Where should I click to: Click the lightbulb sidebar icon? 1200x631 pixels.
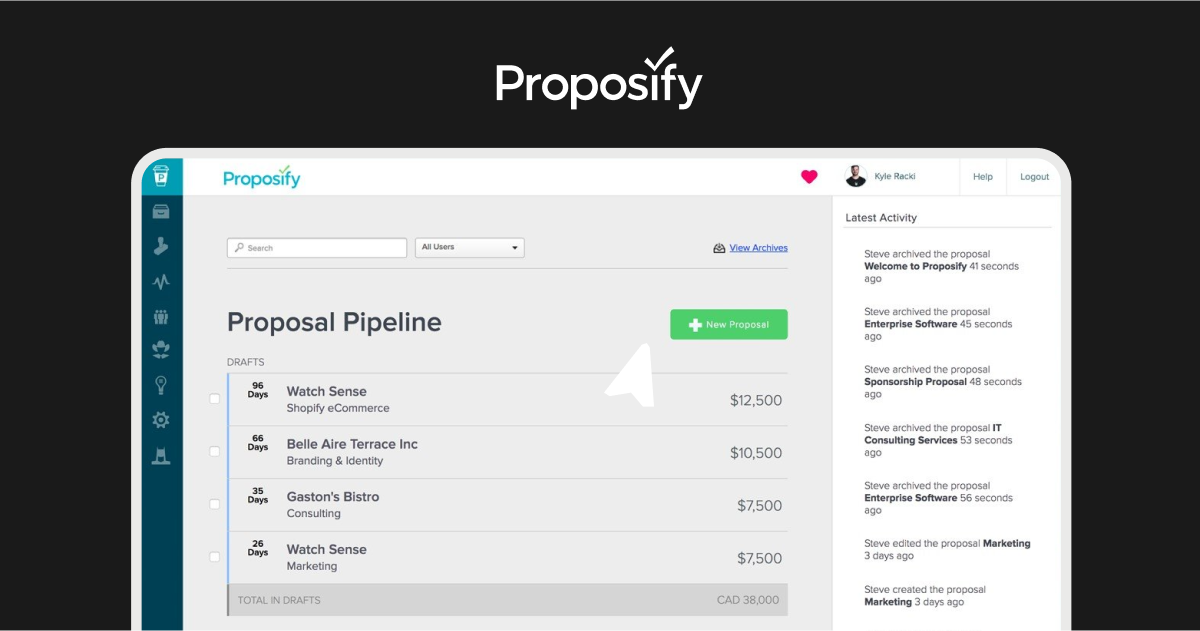[161, 386]
